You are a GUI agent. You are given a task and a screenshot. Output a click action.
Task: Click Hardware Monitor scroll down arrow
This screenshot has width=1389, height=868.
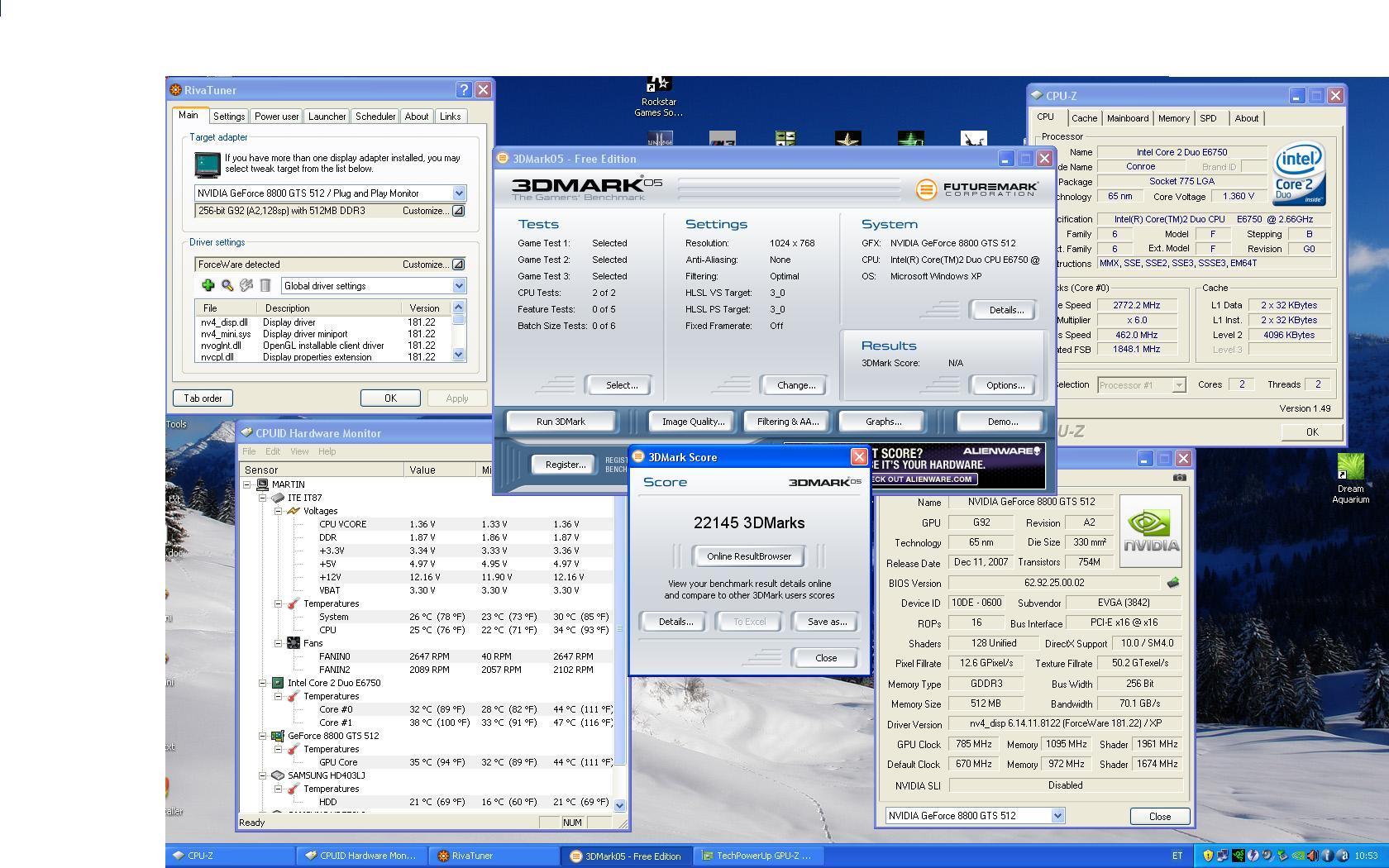point(620,804)
